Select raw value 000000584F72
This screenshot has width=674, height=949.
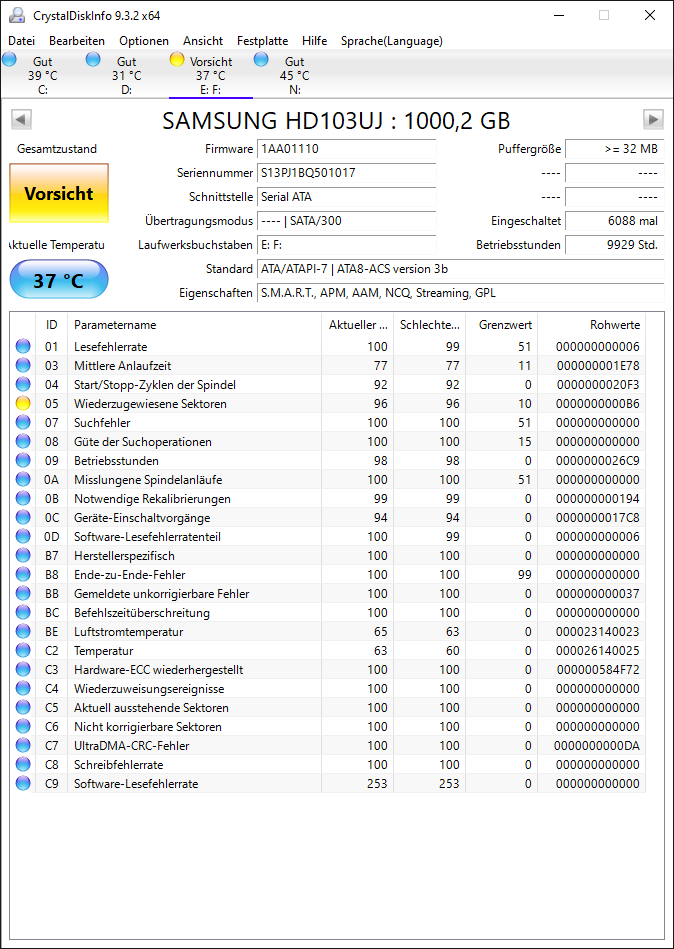tap(598, 670)
